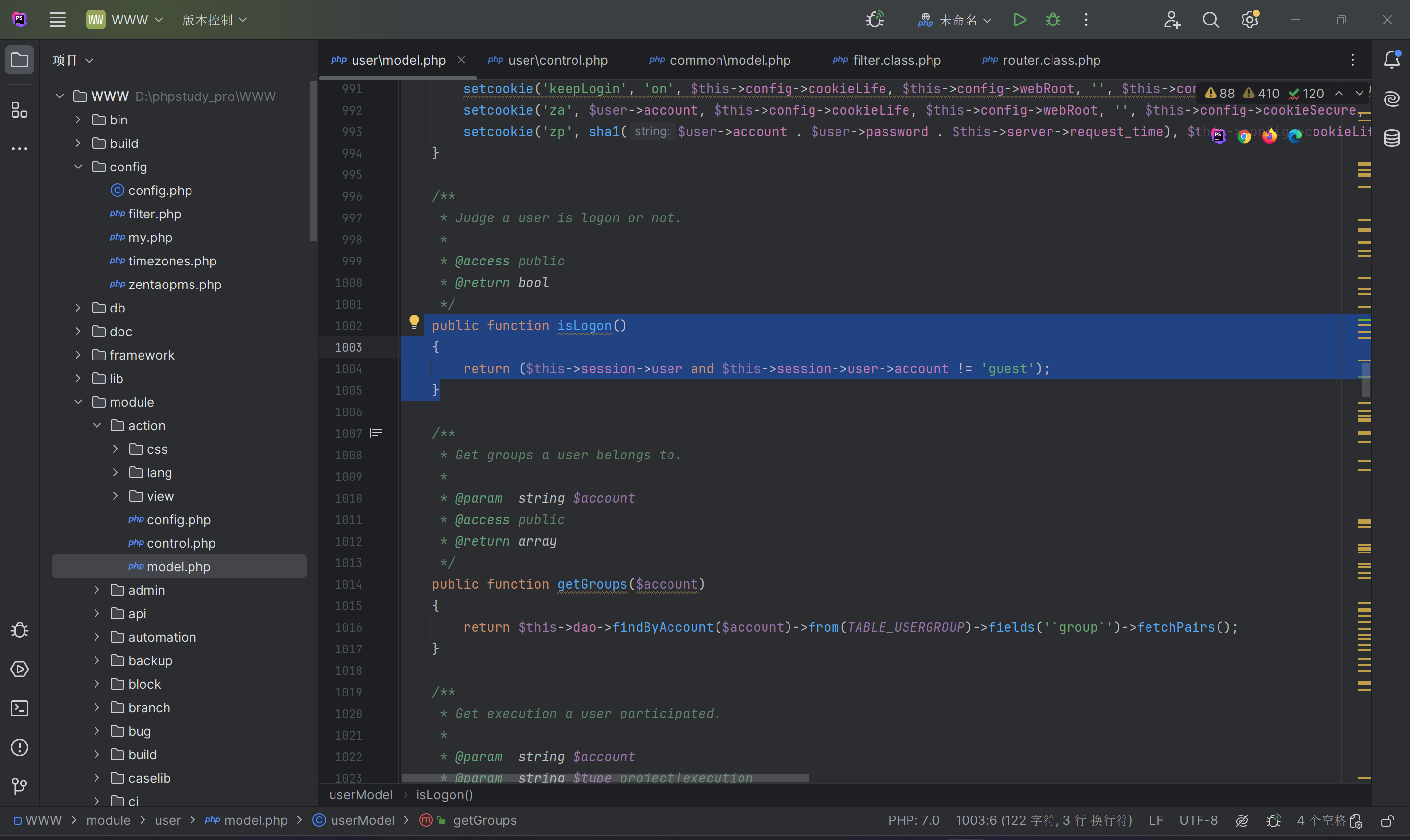The image size is (1410, 840).
Task: Click the Debug bug icon in toolbar
Action: point(1053,20)
